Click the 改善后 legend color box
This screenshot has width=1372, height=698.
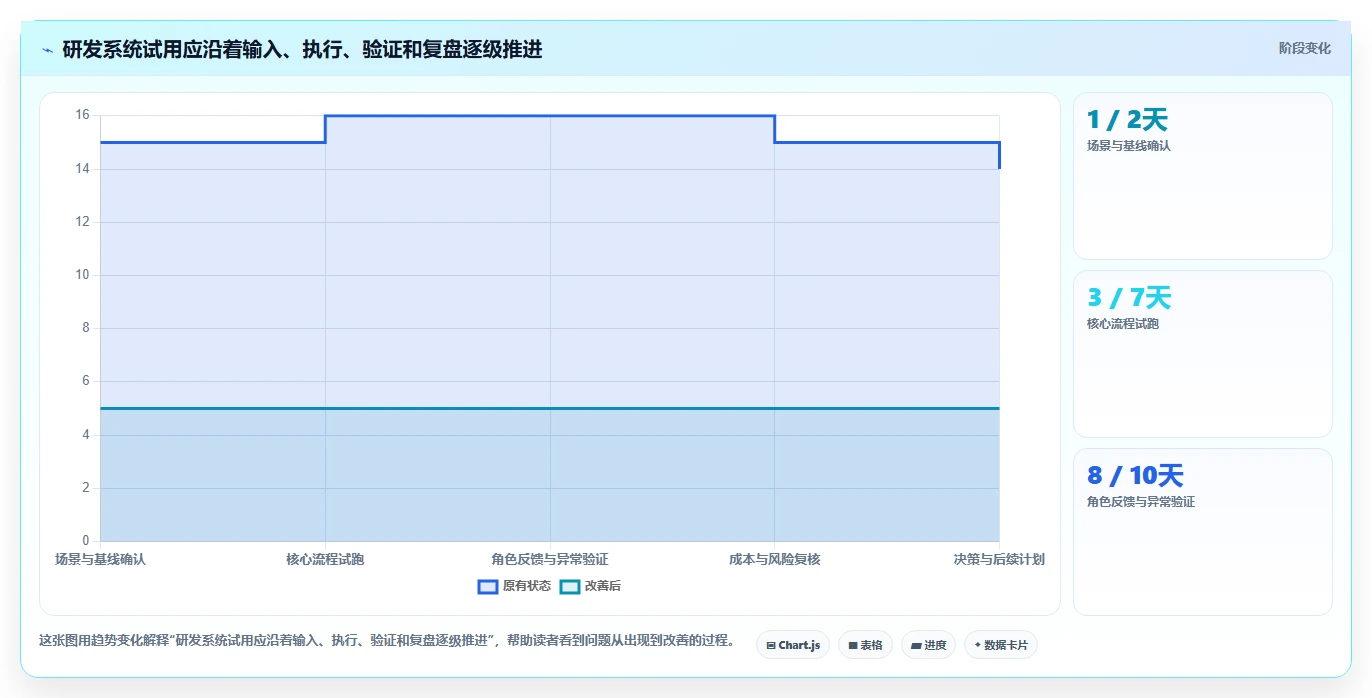(570, 586)
